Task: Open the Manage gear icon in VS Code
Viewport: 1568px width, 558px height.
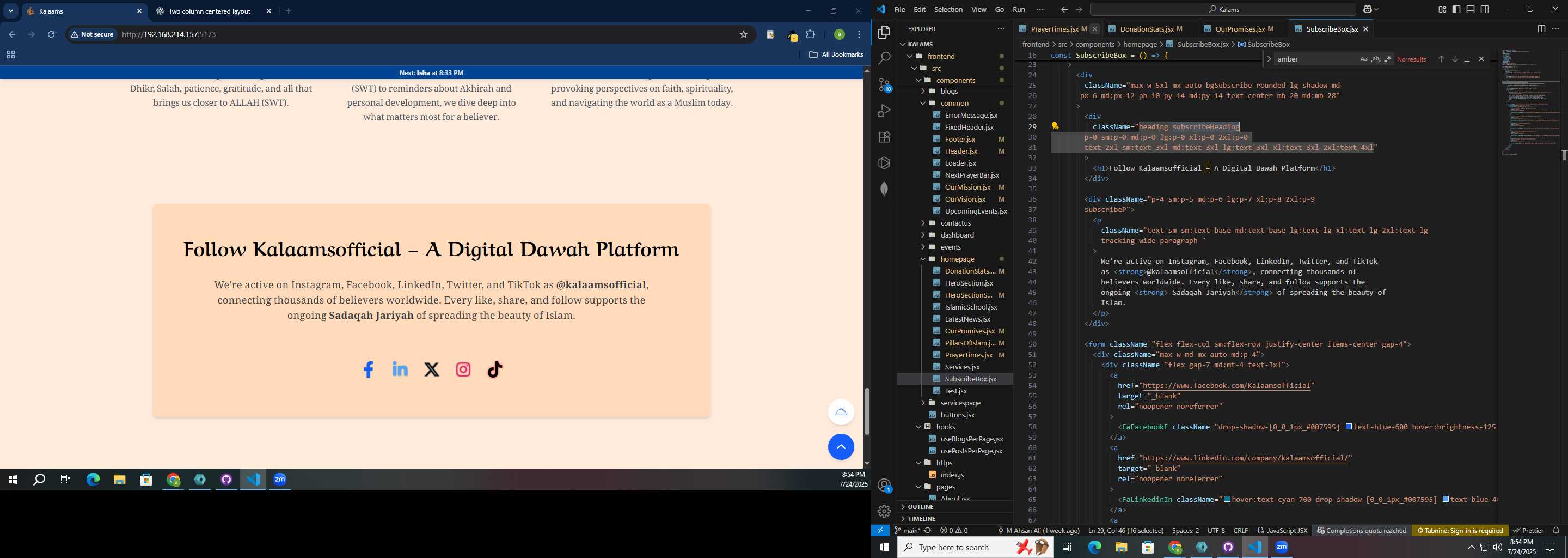Action: (884, 511)
